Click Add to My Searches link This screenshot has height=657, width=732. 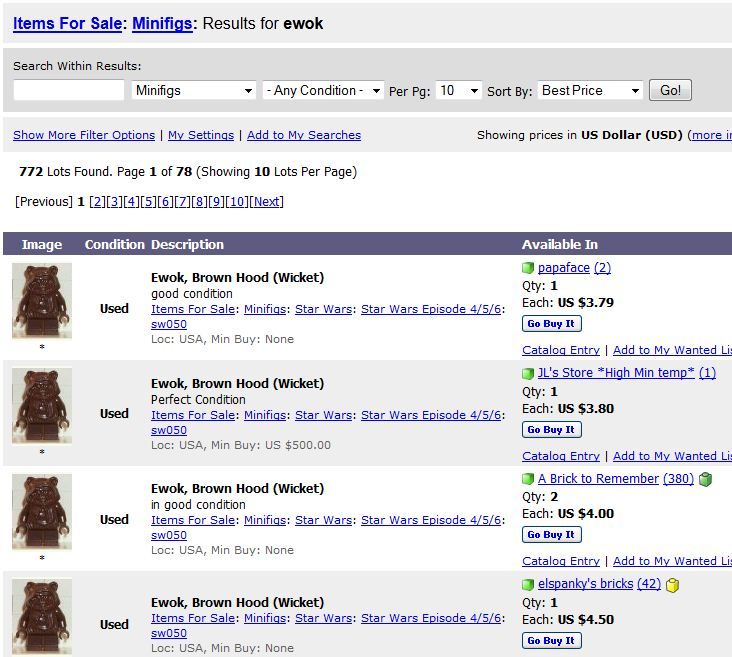[304, 135]
